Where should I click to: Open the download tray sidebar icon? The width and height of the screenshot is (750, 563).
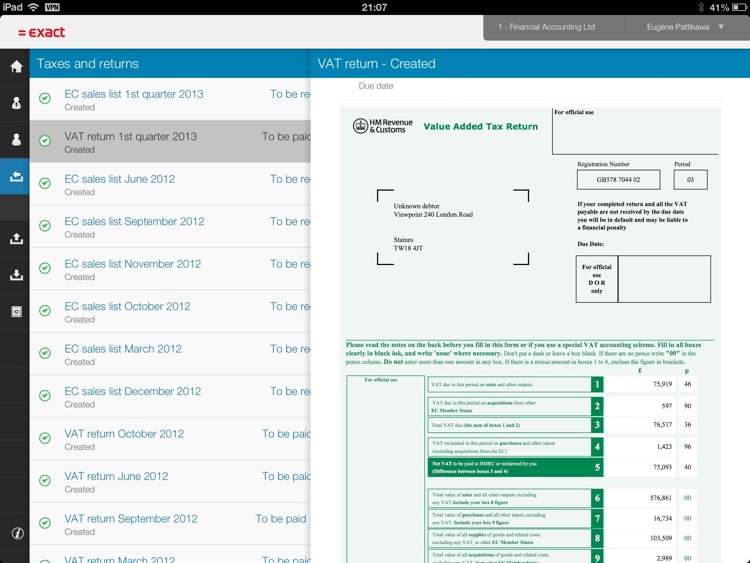pyautogui.click(x=16, y=275)
